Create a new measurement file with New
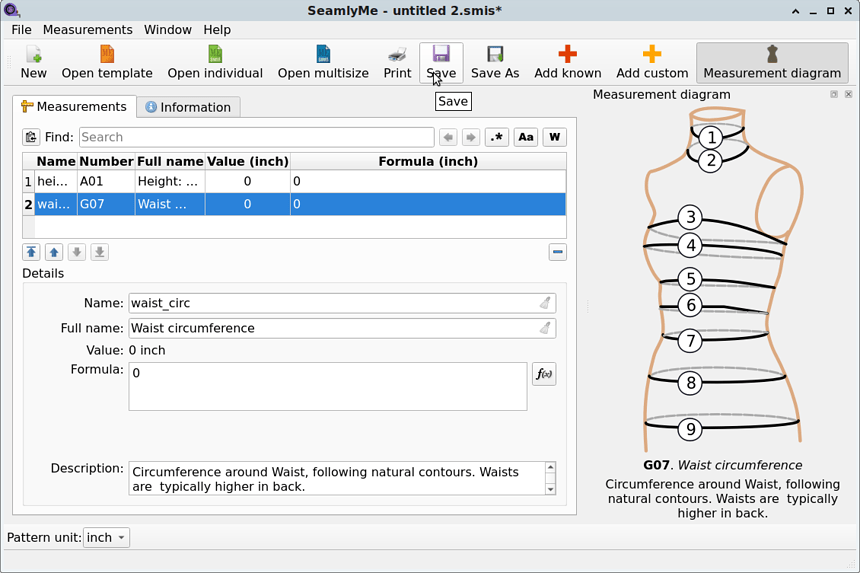Viewport: 860px width, 573px height. point(33,63)
